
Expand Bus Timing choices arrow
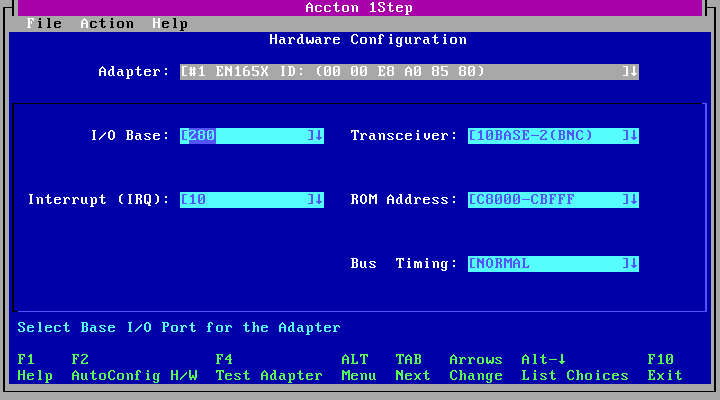pos(633,264)
